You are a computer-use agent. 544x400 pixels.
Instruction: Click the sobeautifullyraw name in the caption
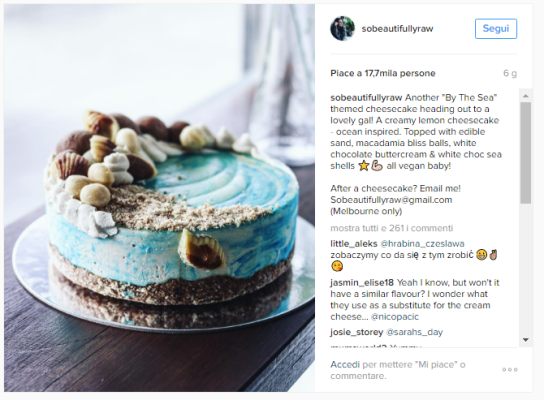point(366,97)
